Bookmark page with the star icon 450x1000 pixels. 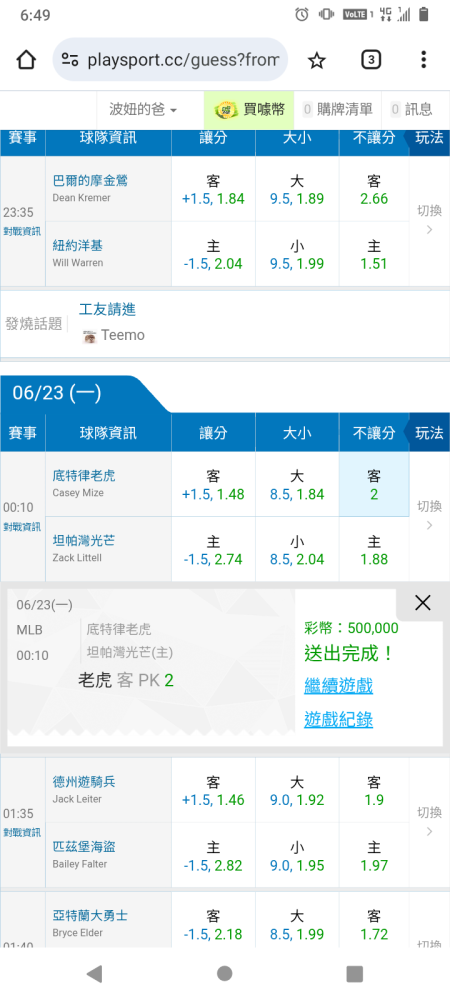(316, 60)
